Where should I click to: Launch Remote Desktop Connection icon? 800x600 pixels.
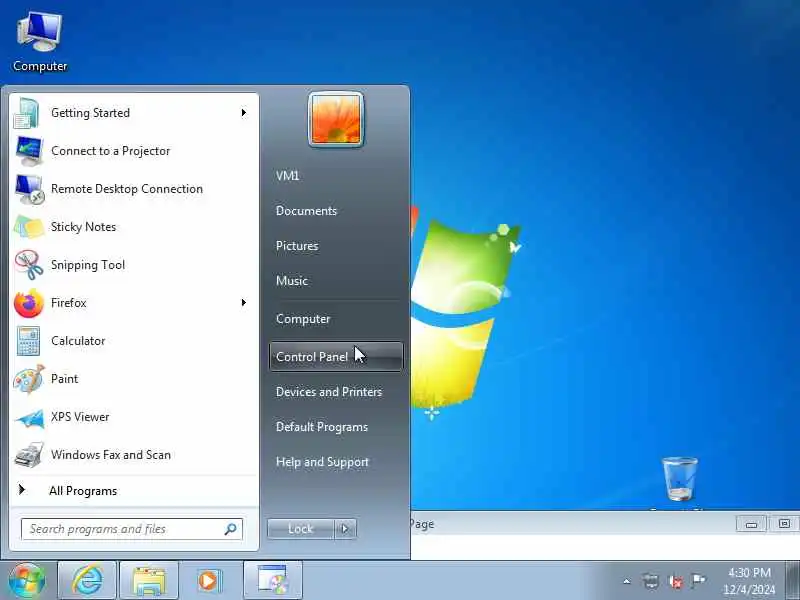[x=29, y=189]
